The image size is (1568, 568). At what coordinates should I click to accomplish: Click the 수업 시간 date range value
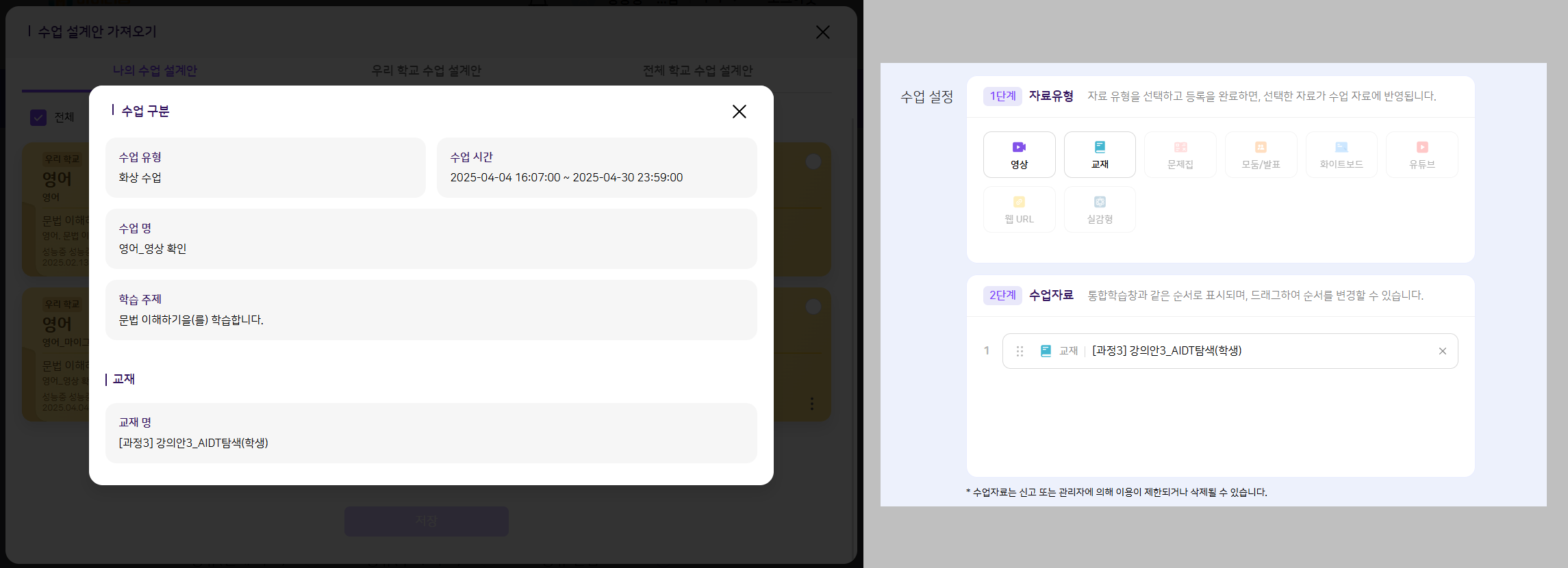coord(566,177)
